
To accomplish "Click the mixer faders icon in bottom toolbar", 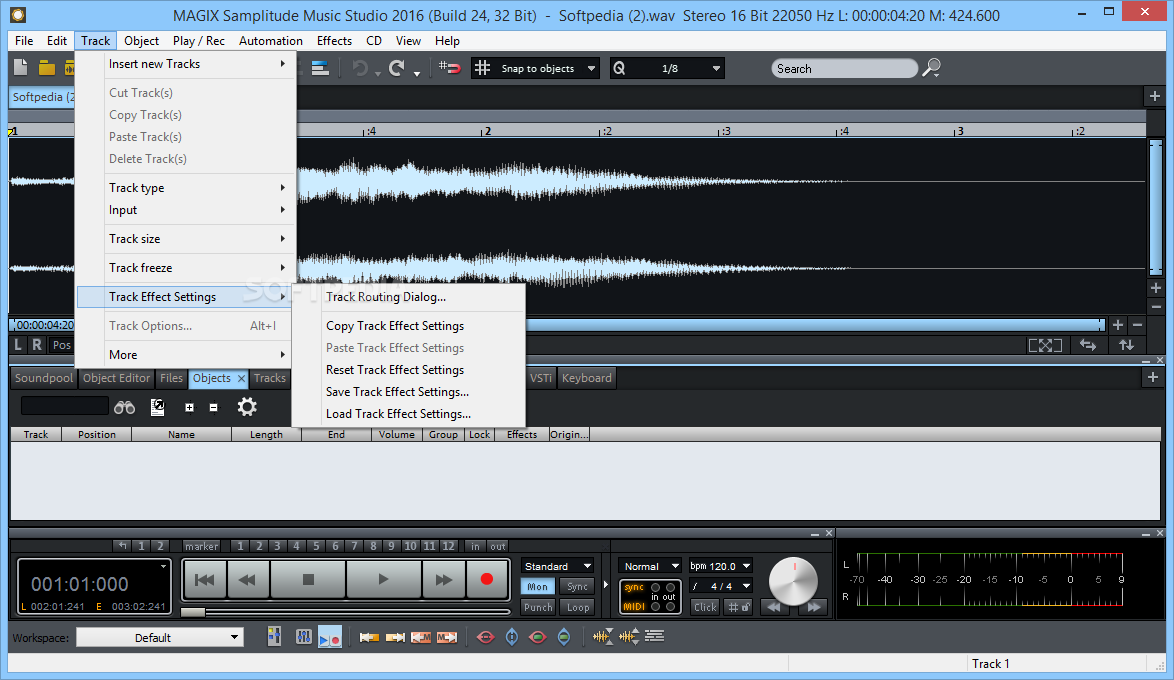I will coord(303,637).
